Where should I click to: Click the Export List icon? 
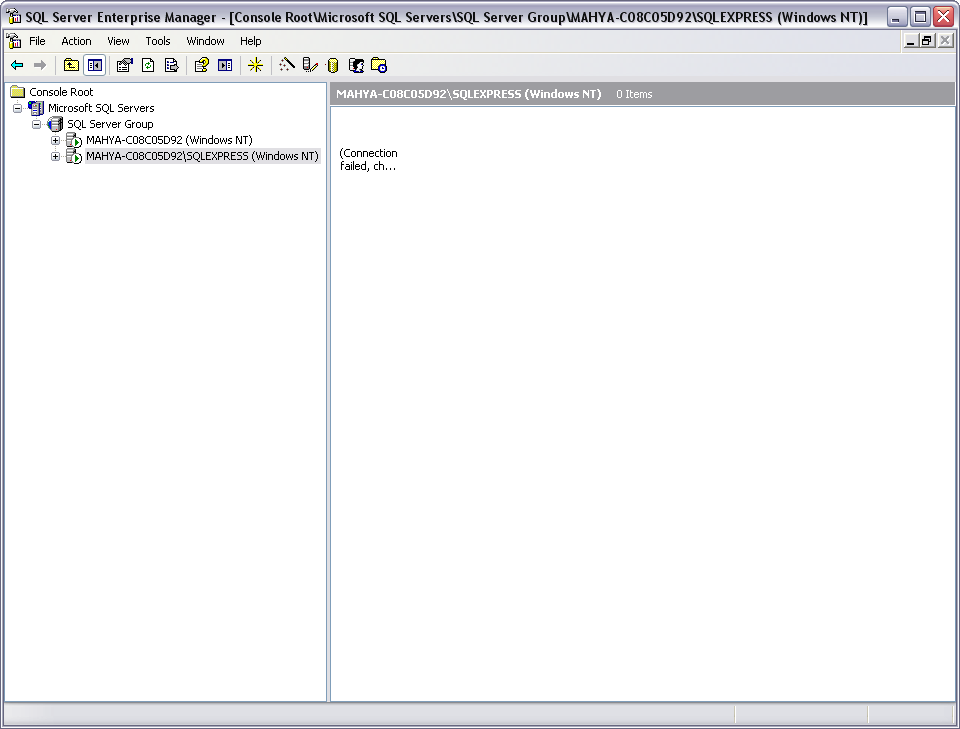[x=171, y=65]
